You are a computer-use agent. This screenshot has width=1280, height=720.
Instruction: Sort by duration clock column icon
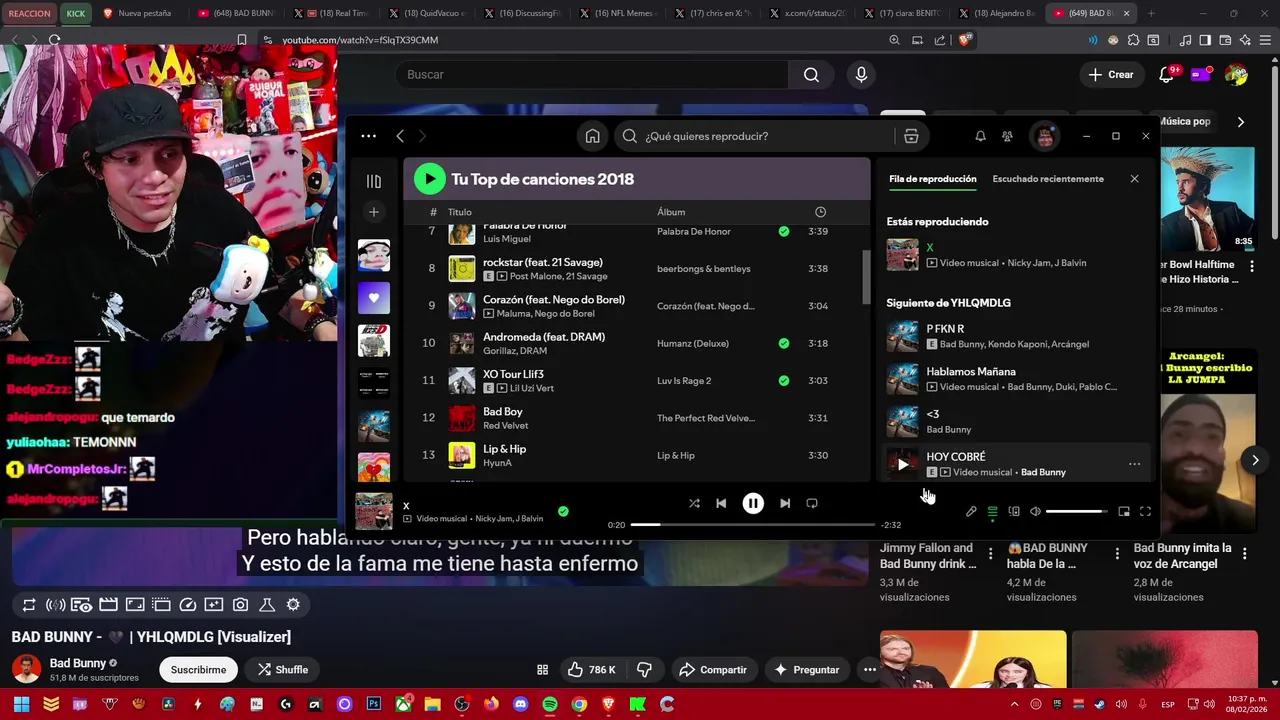820,212
